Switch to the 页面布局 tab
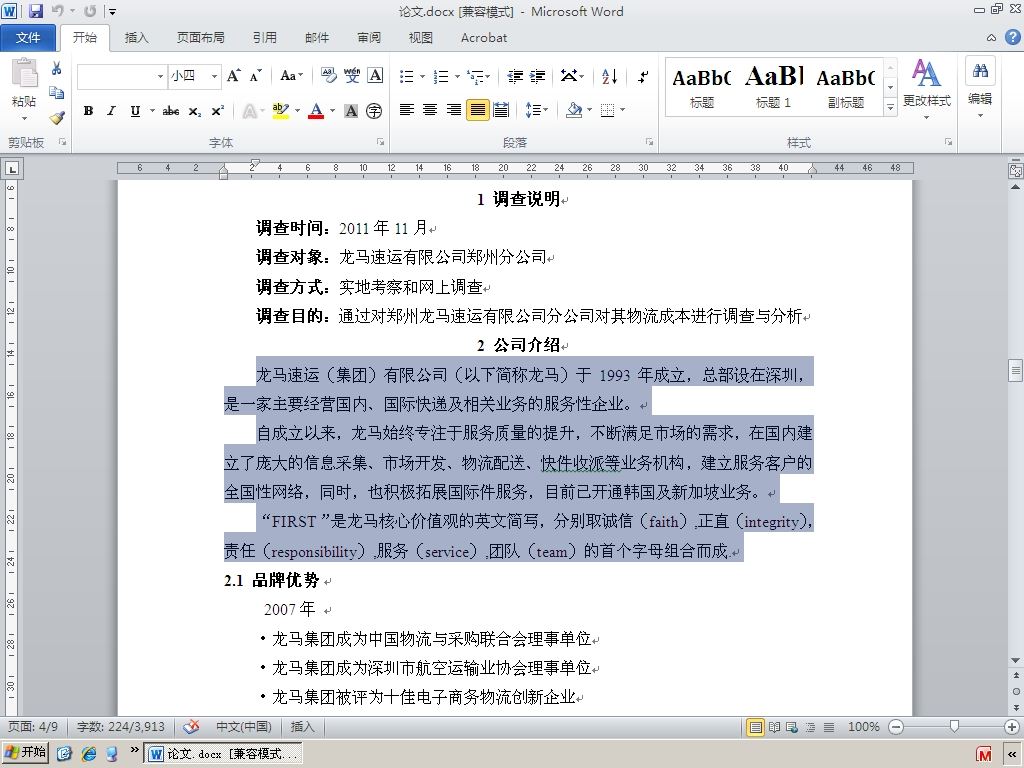The image size is (1024, 768). click(200, 38)
